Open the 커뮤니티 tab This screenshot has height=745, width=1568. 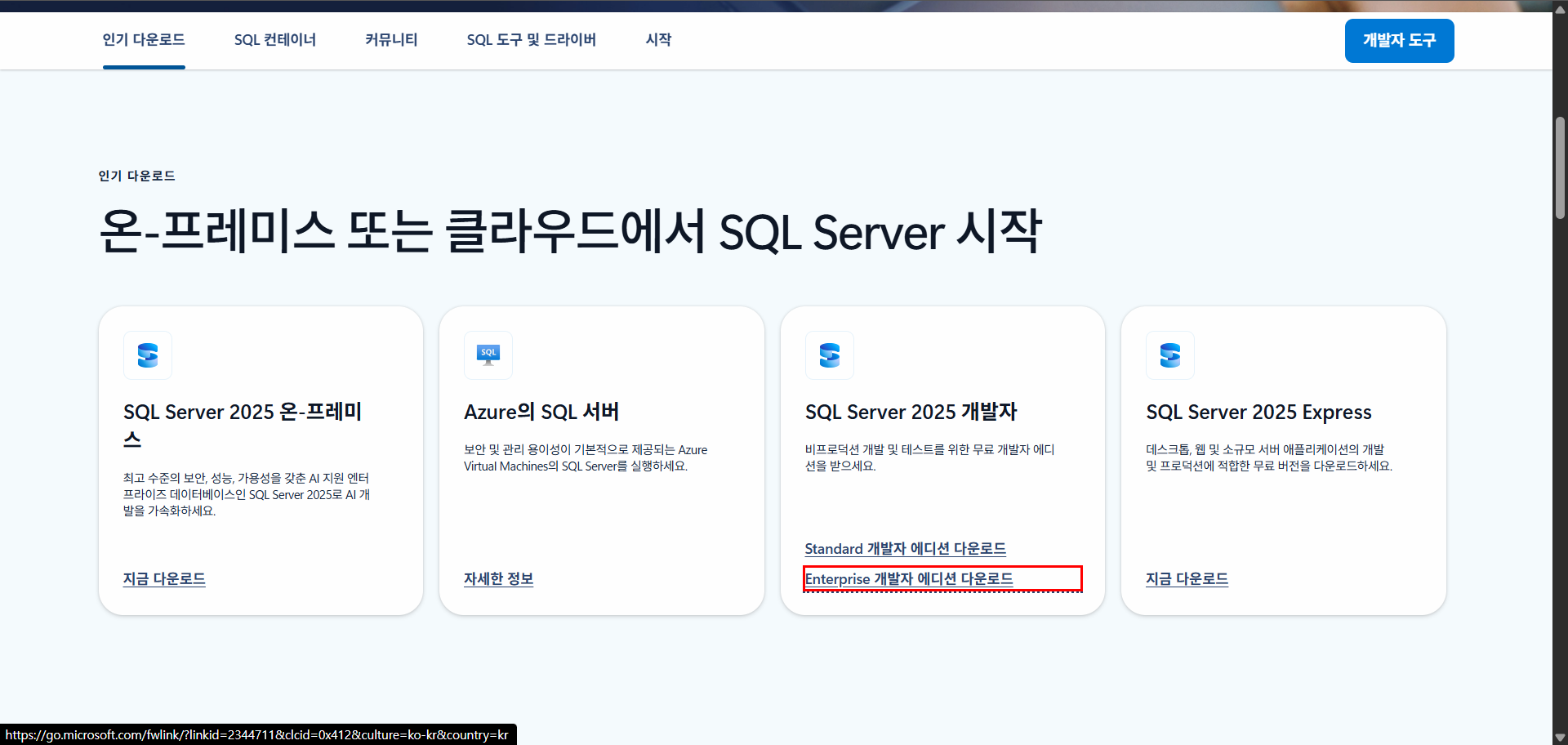click(x=391, y=40)
